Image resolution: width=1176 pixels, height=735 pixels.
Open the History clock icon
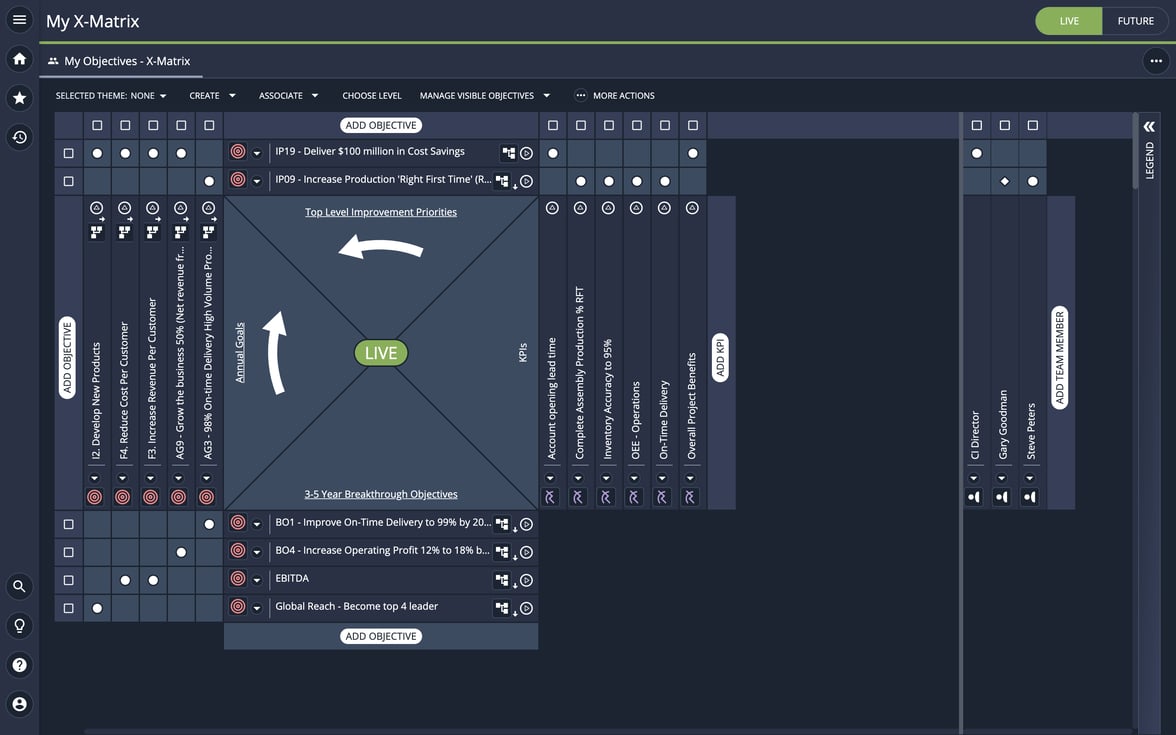[x=19, y=137]
